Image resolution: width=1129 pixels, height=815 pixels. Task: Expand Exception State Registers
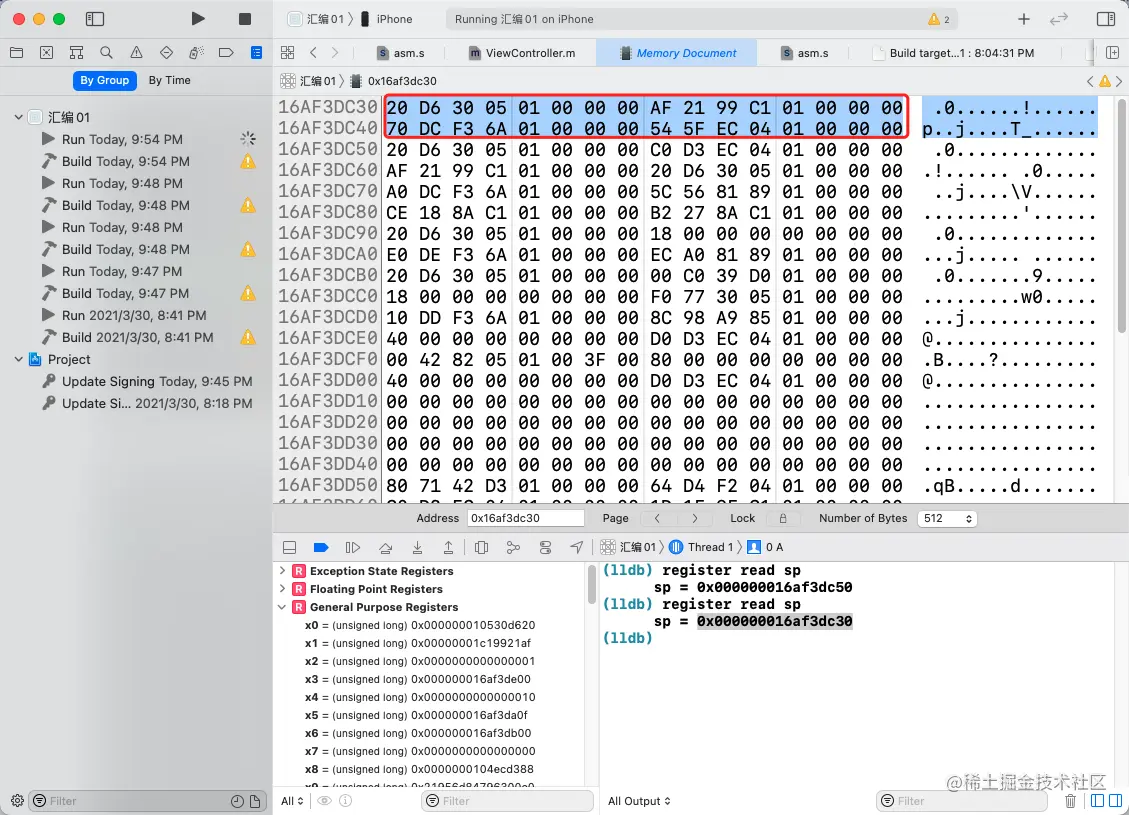pos(282,570)
